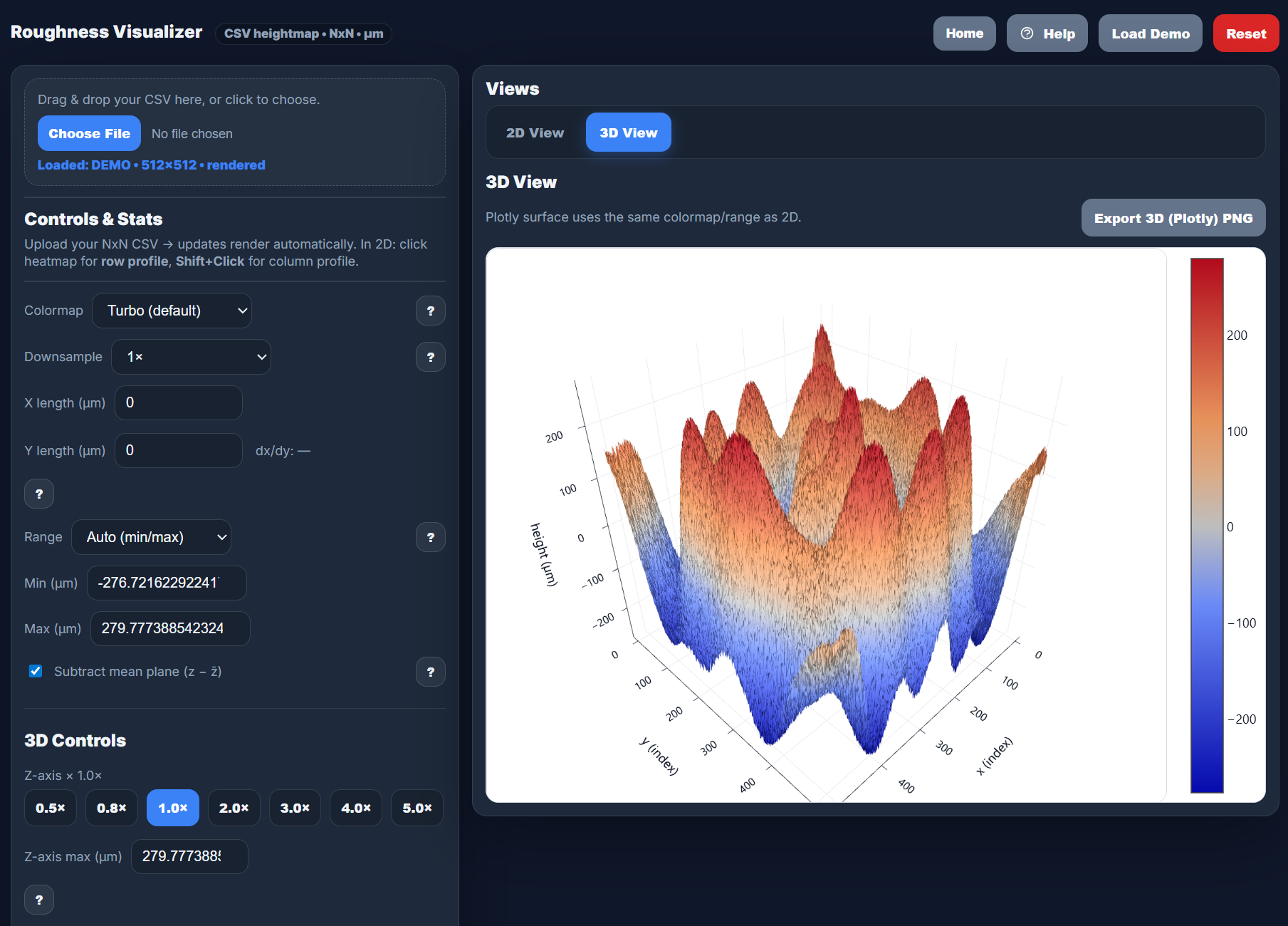Screen dimensions: 1288x926
Task: Click the Max (µm) input field
Action: click(x=169, y=628)
